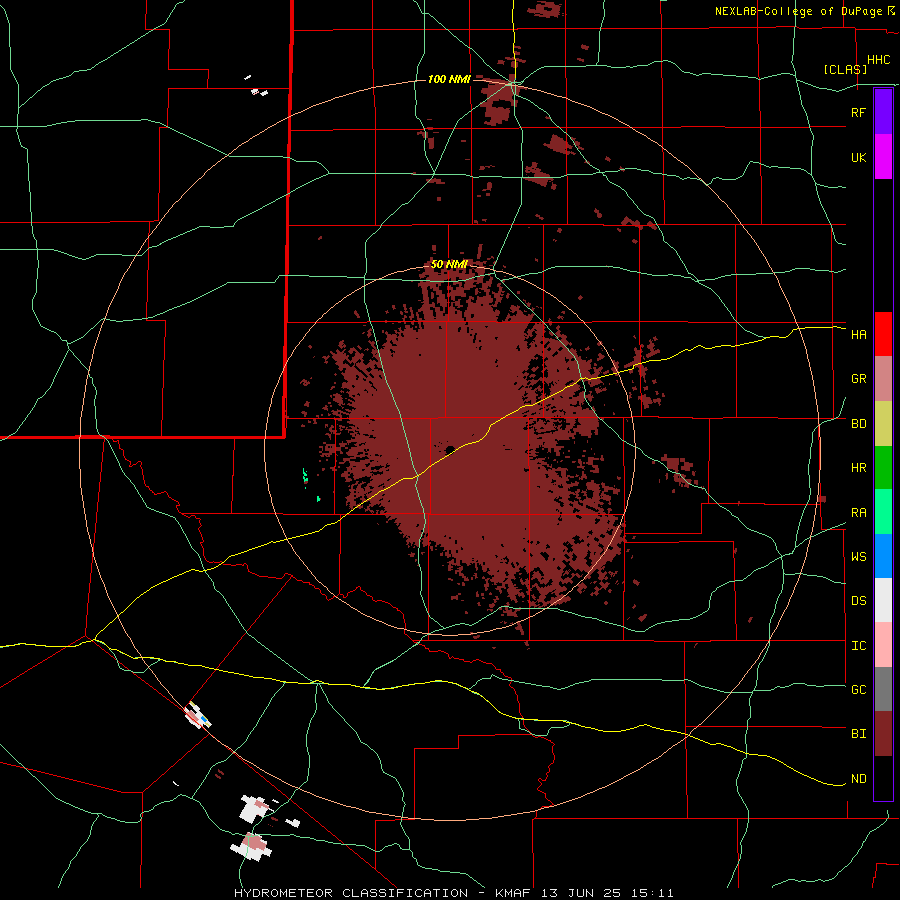The image size is (900, 900).
Task: Click the '100 NMI' range ring label
Action: (449, 79)
